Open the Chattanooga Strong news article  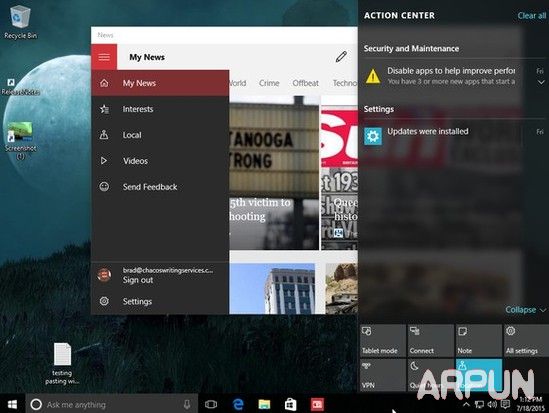[274, 173]
